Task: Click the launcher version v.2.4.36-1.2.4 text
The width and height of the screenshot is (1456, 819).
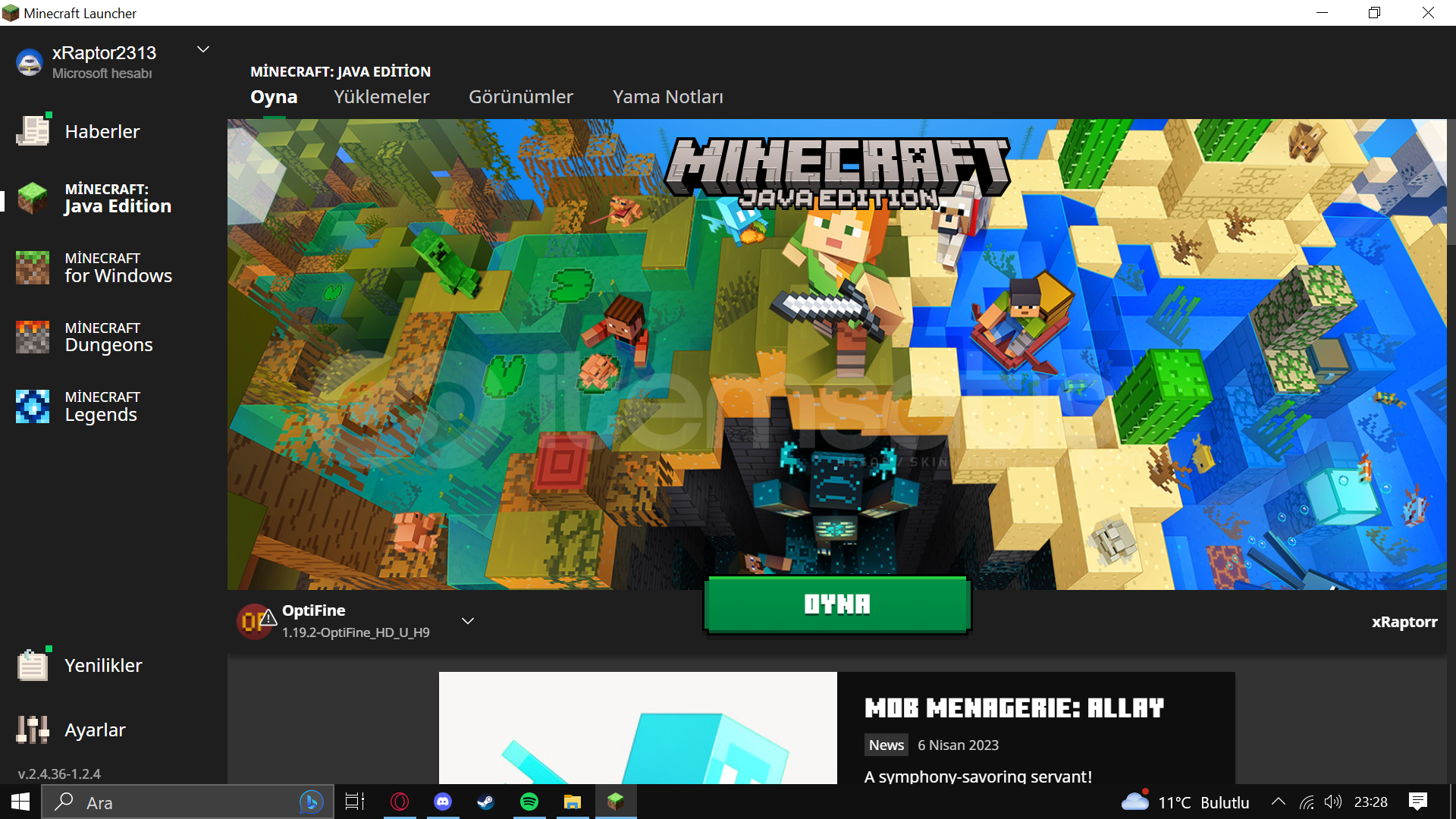Action: (59, 774)
